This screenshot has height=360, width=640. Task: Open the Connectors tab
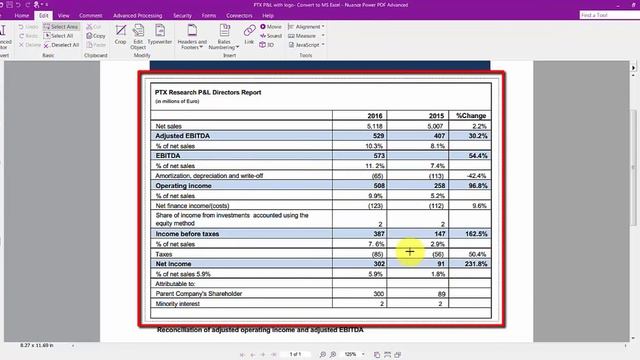239,16
